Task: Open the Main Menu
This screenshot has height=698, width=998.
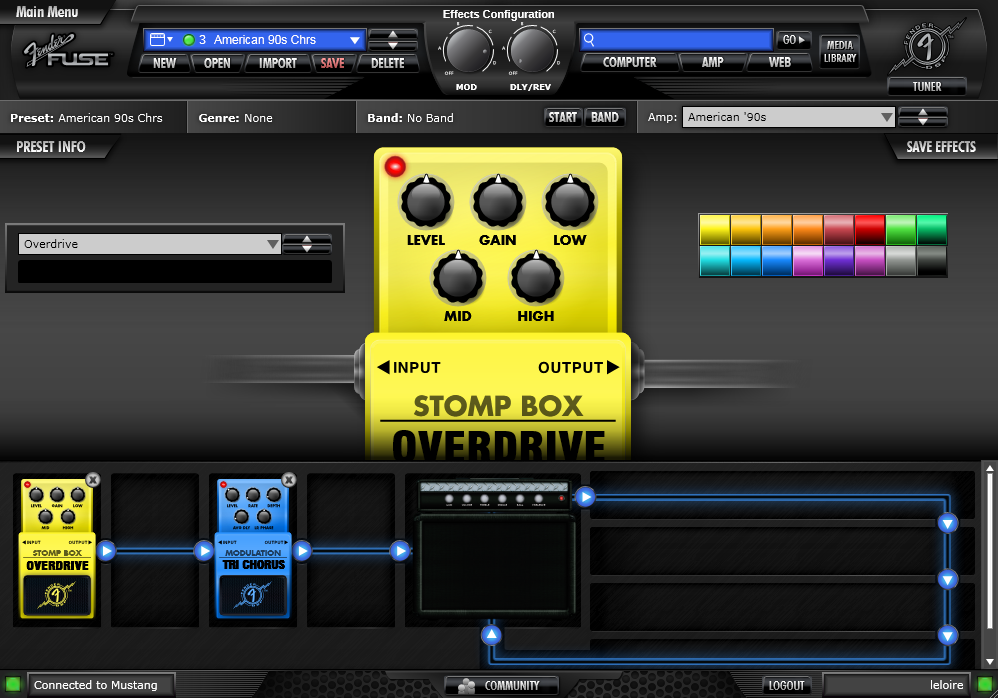Action: click(x=47, y=11)
